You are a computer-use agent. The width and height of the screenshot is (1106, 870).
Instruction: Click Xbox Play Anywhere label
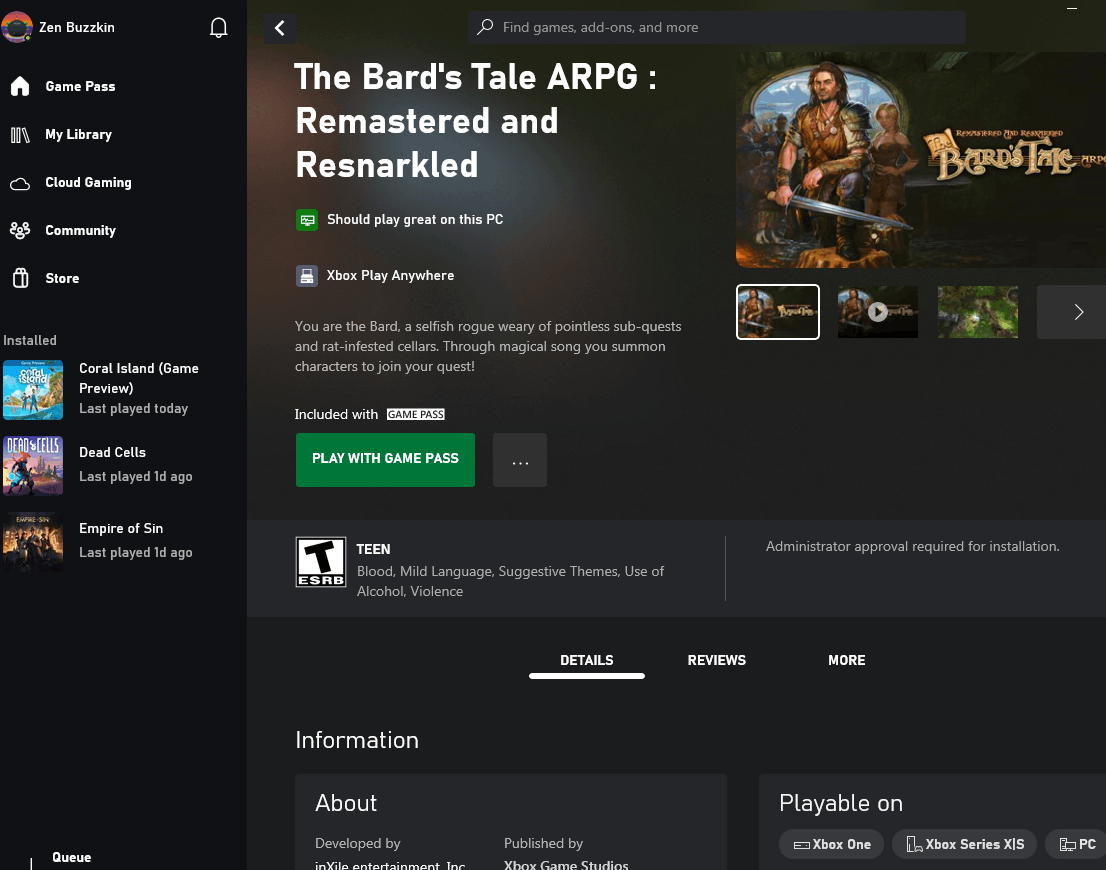point(390,276)
